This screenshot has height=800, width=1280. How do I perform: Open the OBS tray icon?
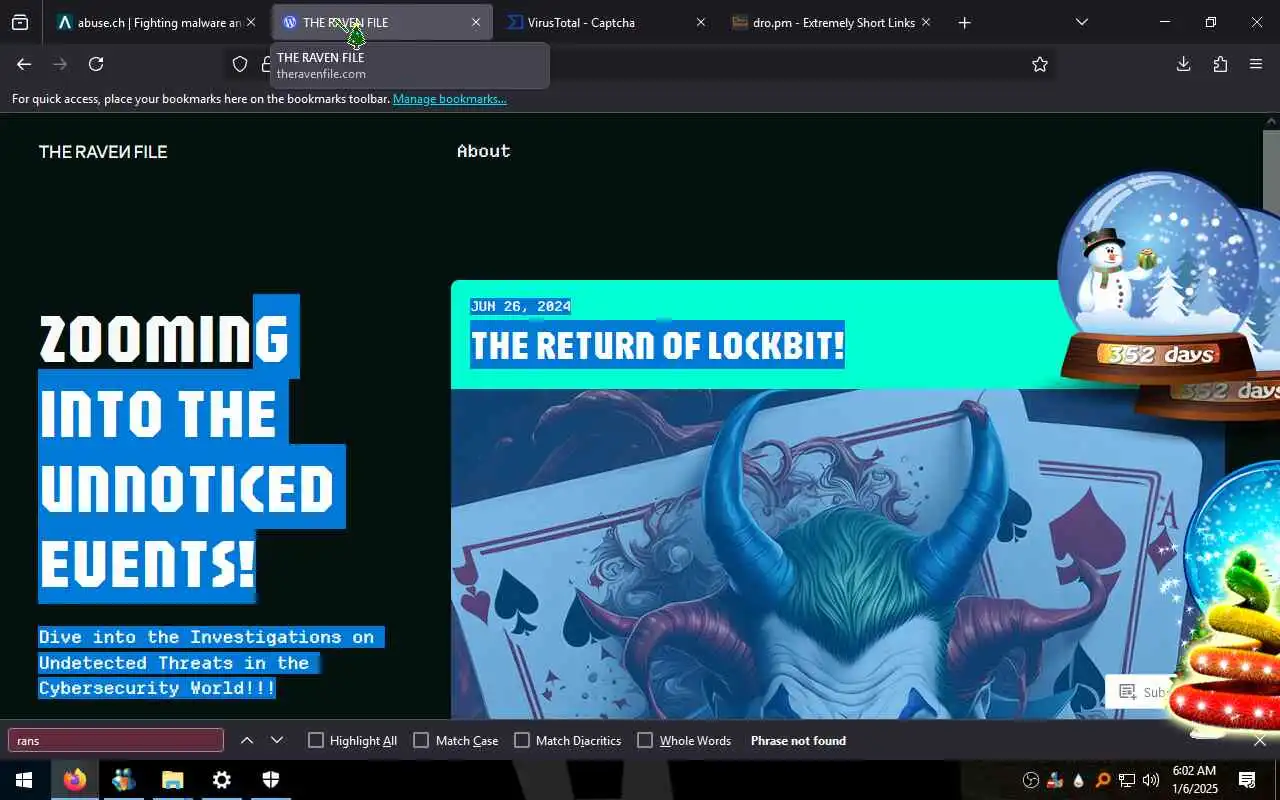click(1031, 780)
